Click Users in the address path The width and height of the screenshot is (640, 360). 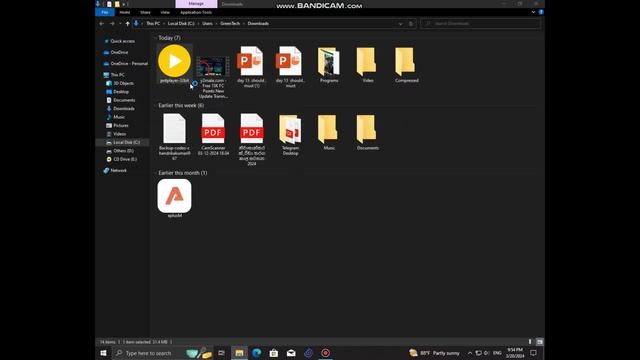[x=207, y=24]
